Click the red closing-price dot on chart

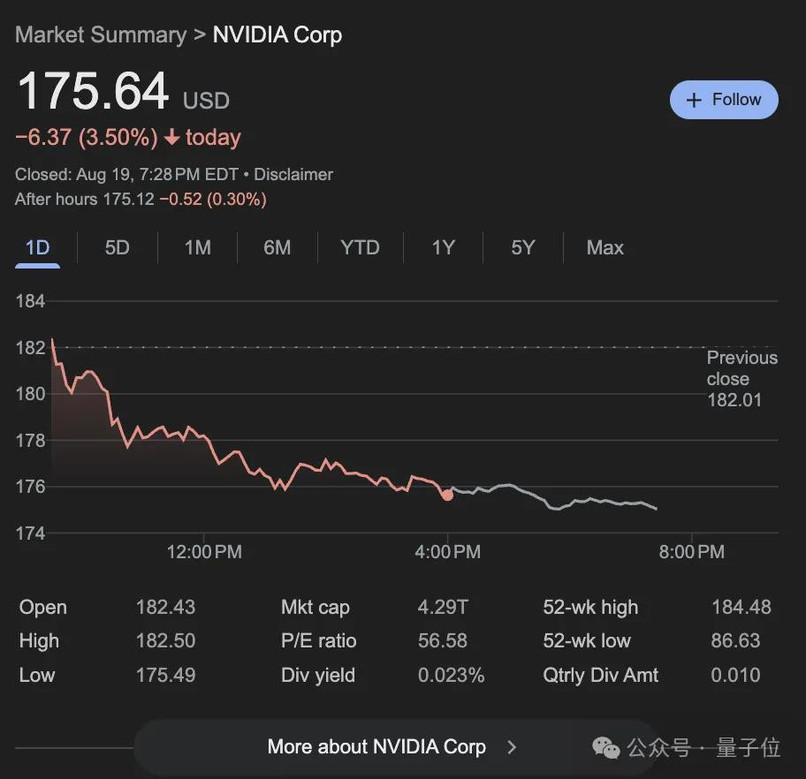447,495
